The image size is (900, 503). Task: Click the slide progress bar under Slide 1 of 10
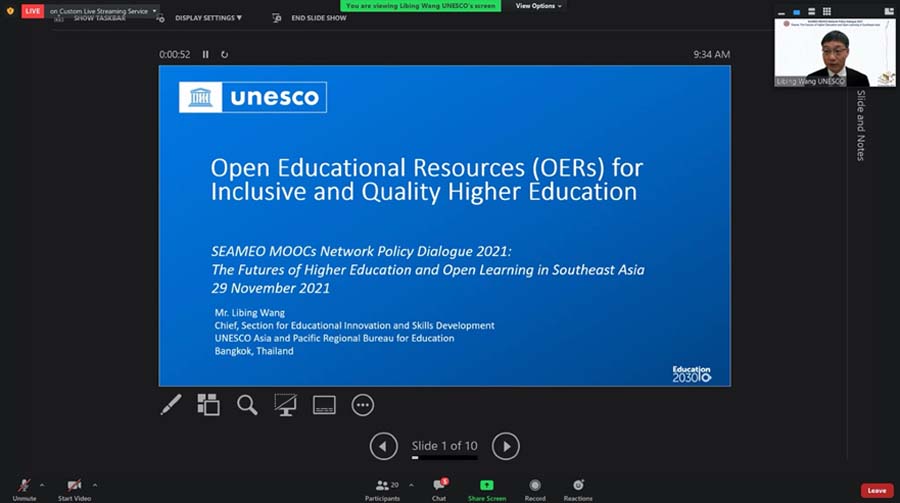coord(444,458)
